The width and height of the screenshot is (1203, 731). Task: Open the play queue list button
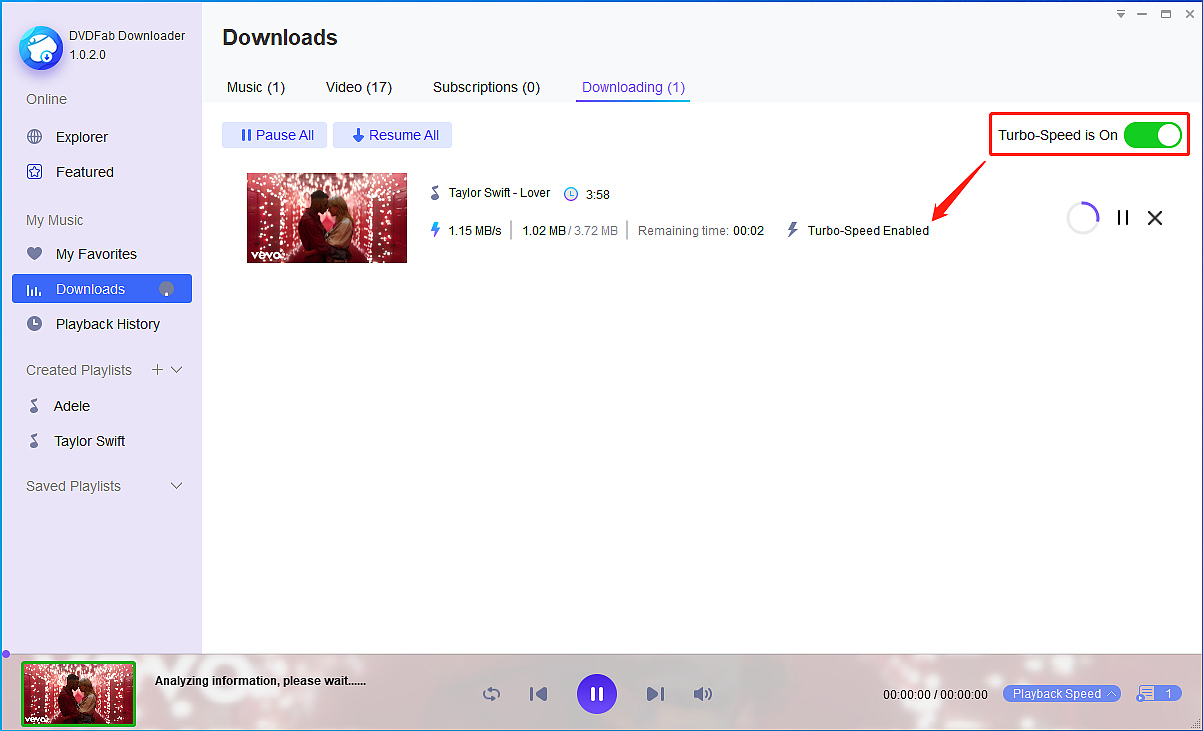pos(1159,694)
